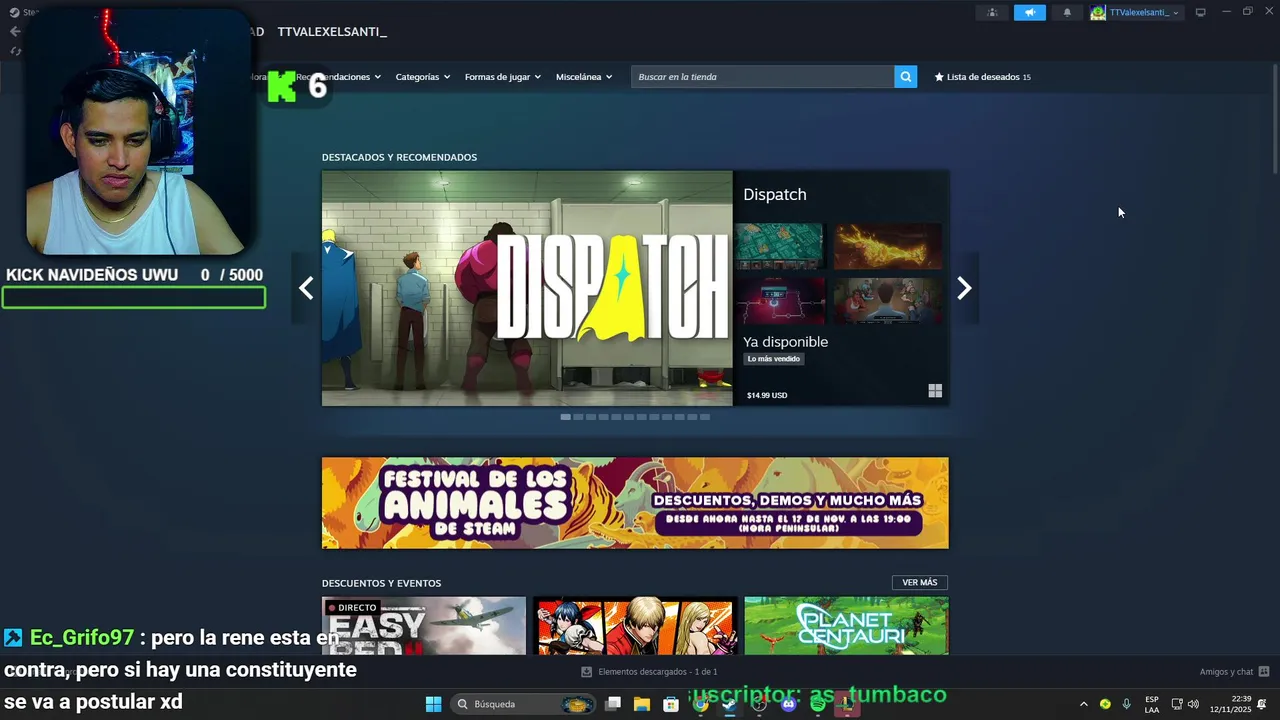Click the Lo más vendido tag

(x=774, y=359)
